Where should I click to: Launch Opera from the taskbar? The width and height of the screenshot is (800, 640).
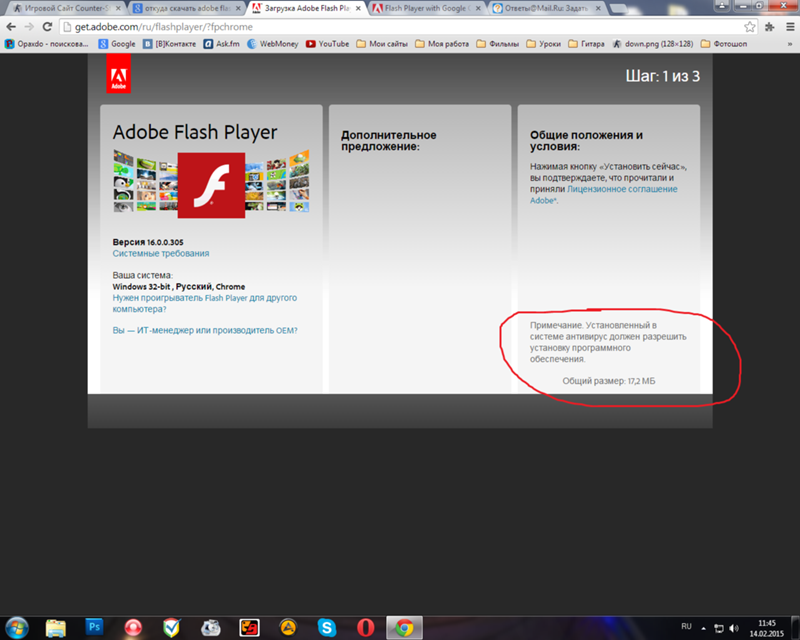point(365,627)
